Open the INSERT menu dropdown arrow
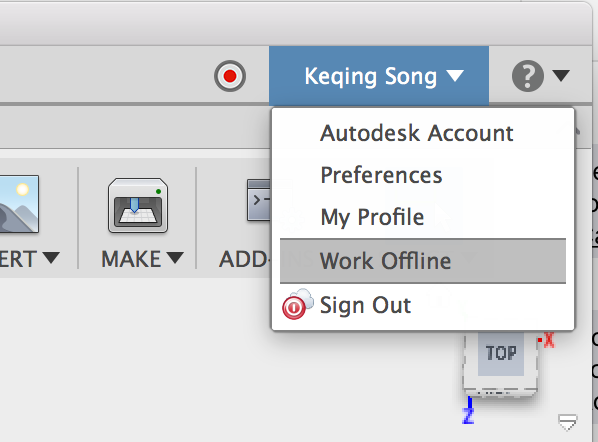The width and height of the screenshot is (598, 442). 51,258
